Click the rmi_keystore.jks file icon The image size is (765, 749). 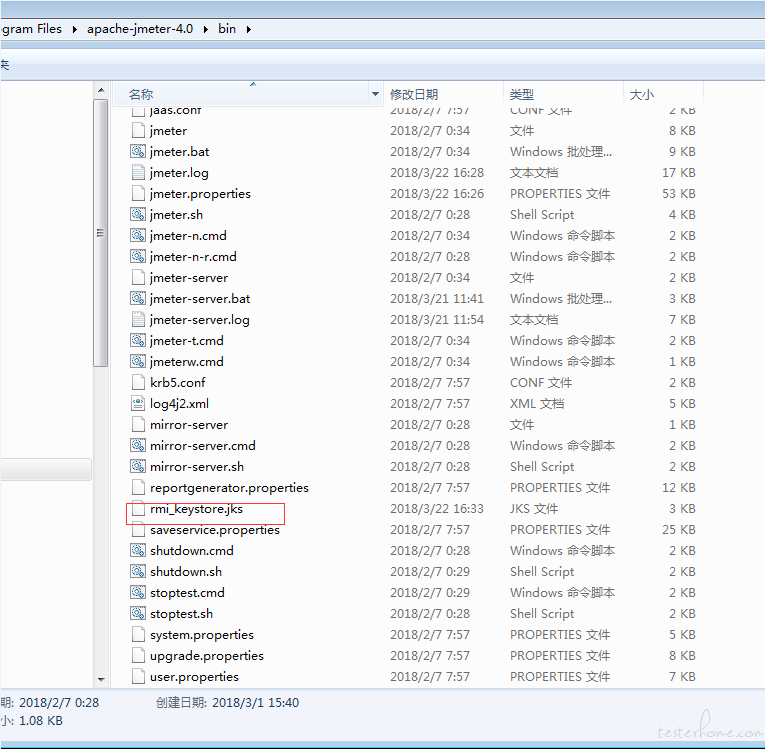click(x=138, y=509)
